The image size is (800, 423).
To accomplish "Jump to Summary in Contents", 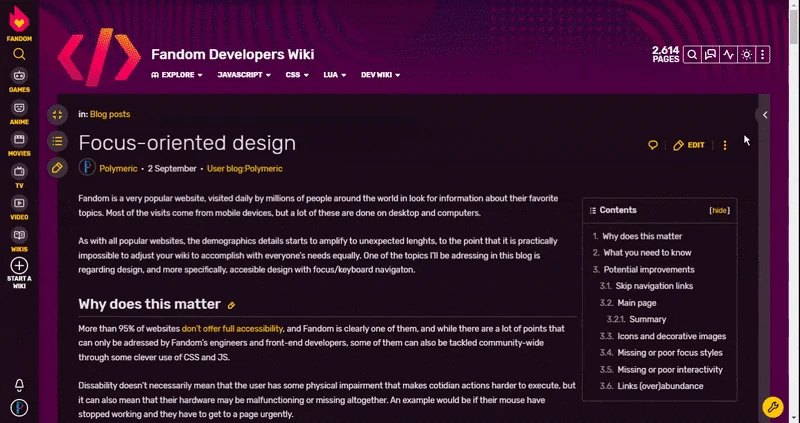I will [x=647, y=319].
